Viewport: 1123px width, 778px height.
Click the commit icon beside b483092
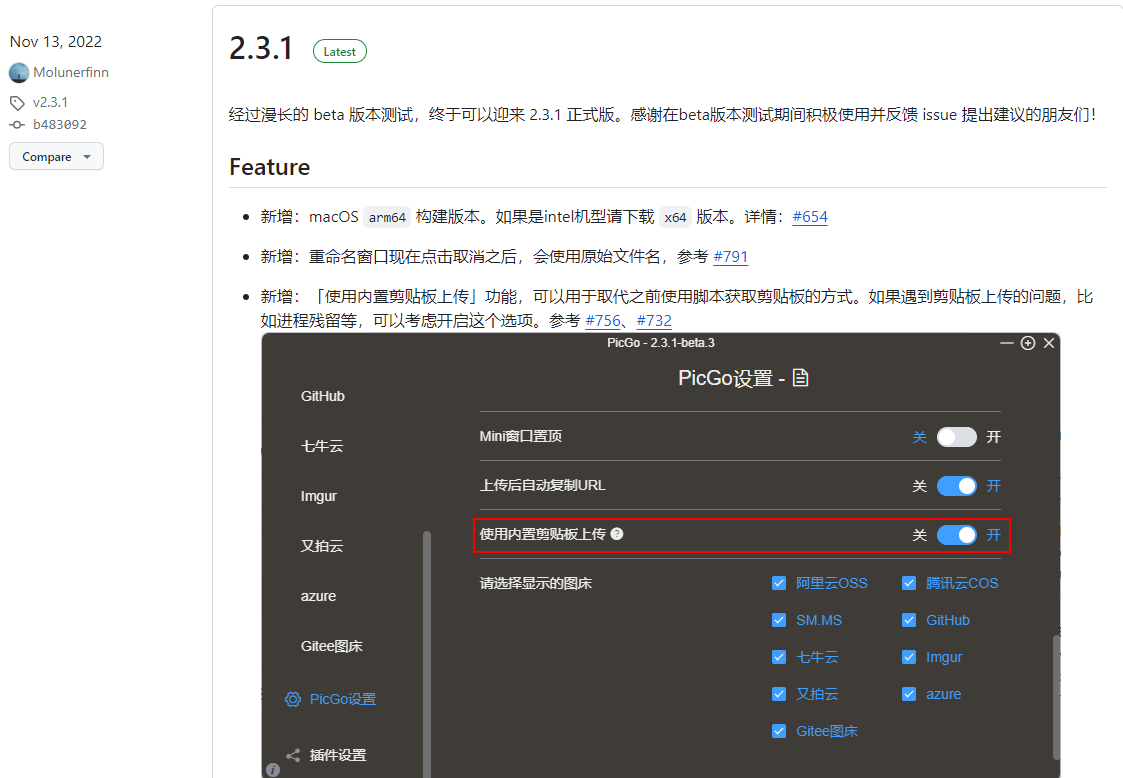pyautogui.click(x=16, y=125)
